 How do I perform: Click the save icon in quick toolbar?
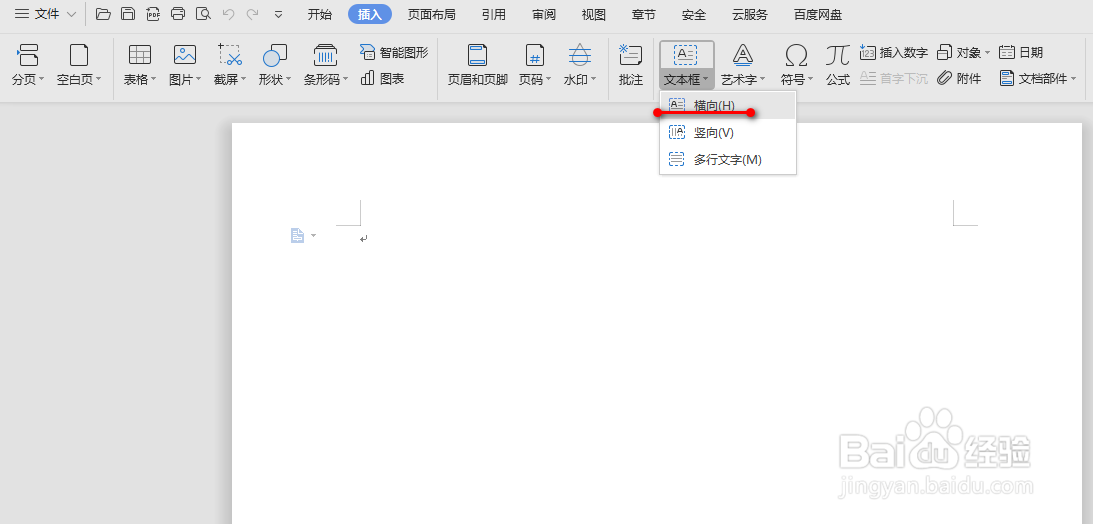(x=128, y=14)
